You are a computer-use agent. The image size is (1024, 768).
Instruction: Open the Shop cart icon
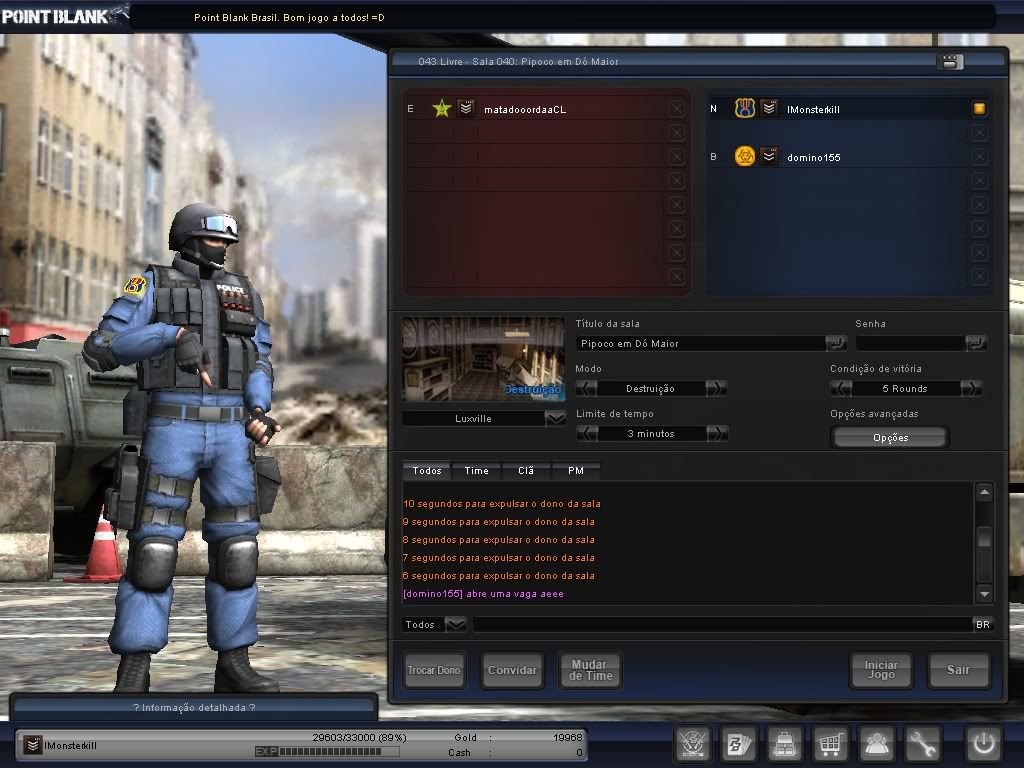tap(830, 743)
